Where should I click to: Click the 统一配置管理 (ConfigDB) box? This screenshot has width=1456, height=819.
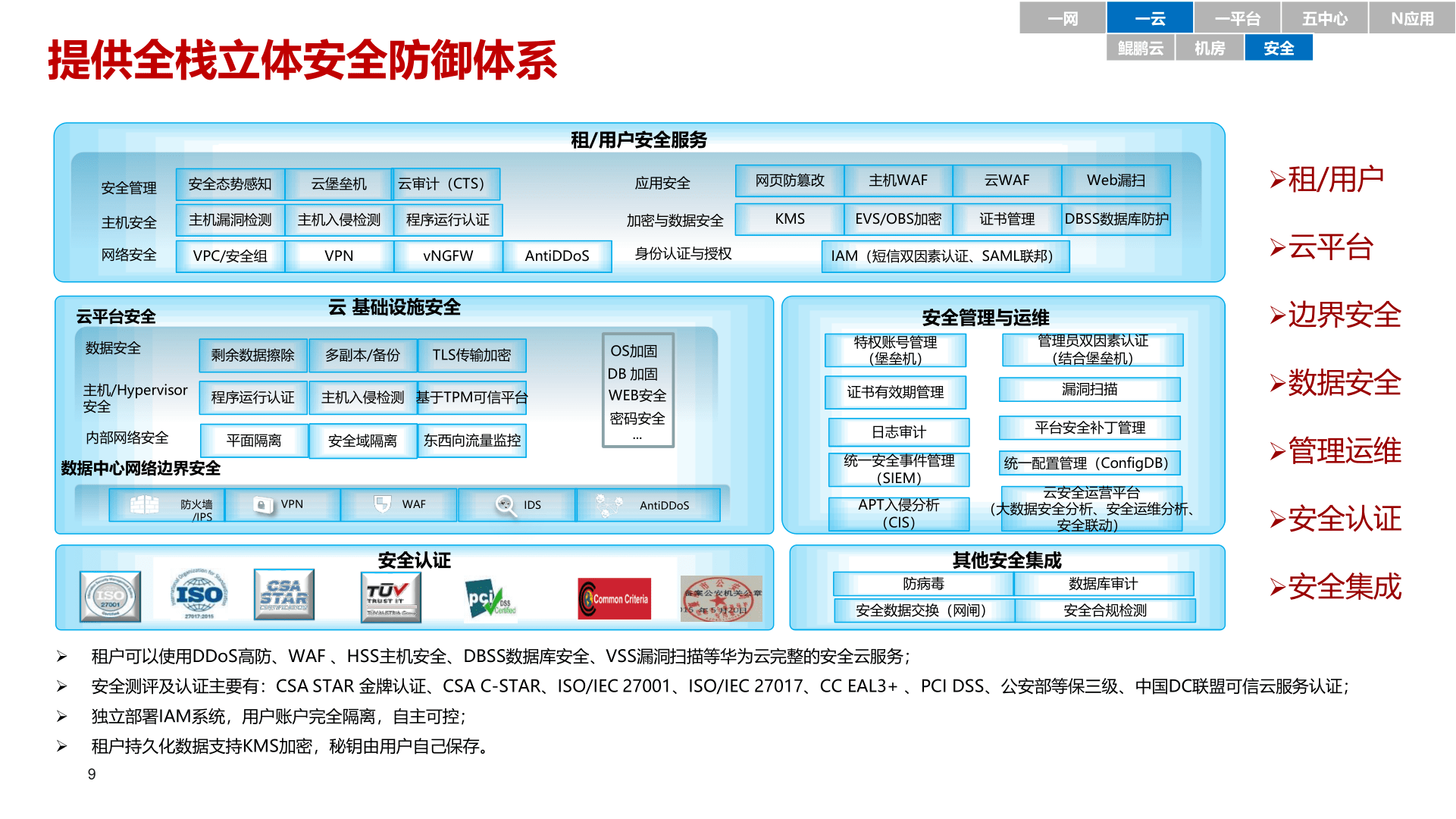click(1090, 463)
